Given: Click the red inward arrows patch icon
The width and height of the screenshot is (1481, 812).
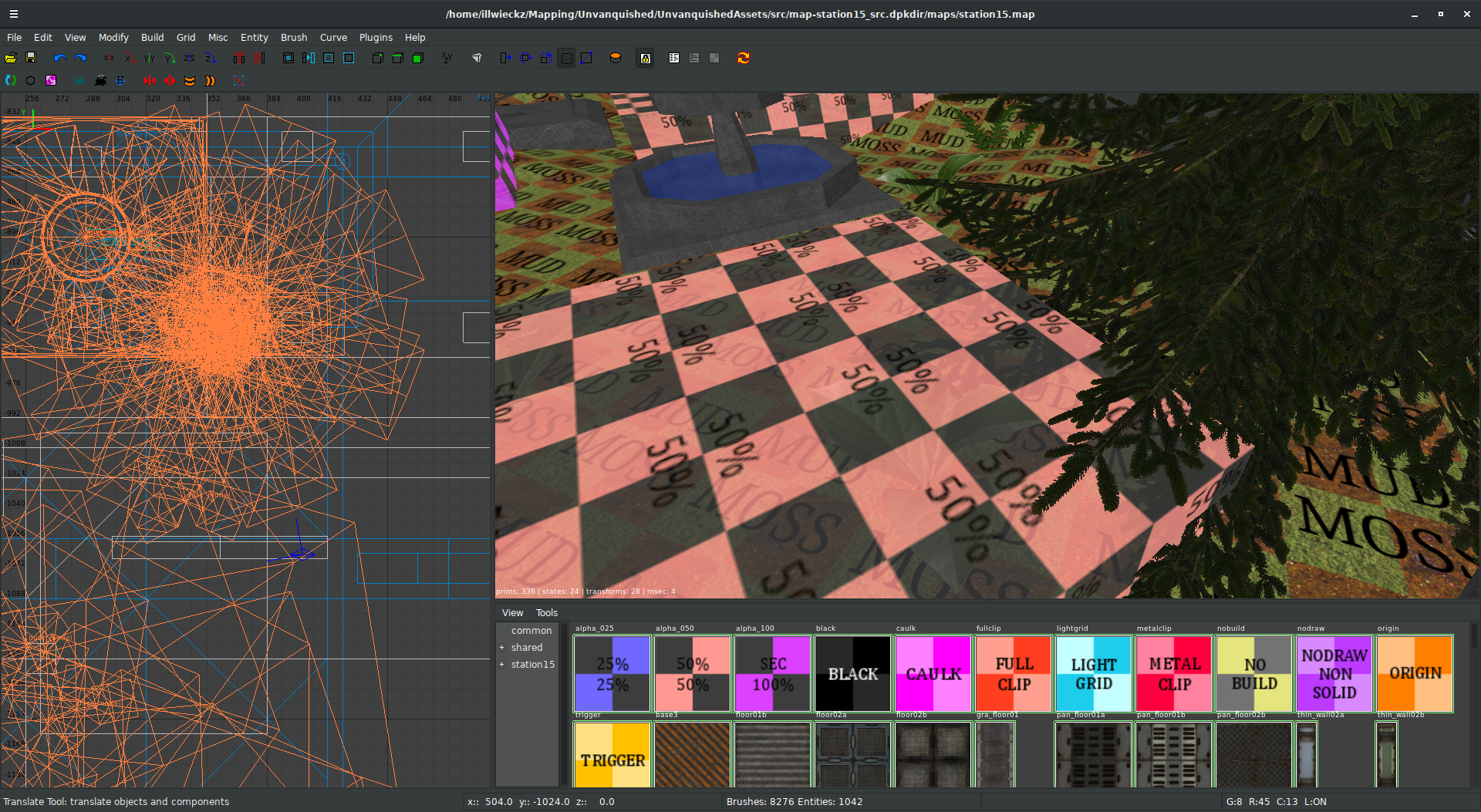Looking at the screenshot, I should point(150,80).
